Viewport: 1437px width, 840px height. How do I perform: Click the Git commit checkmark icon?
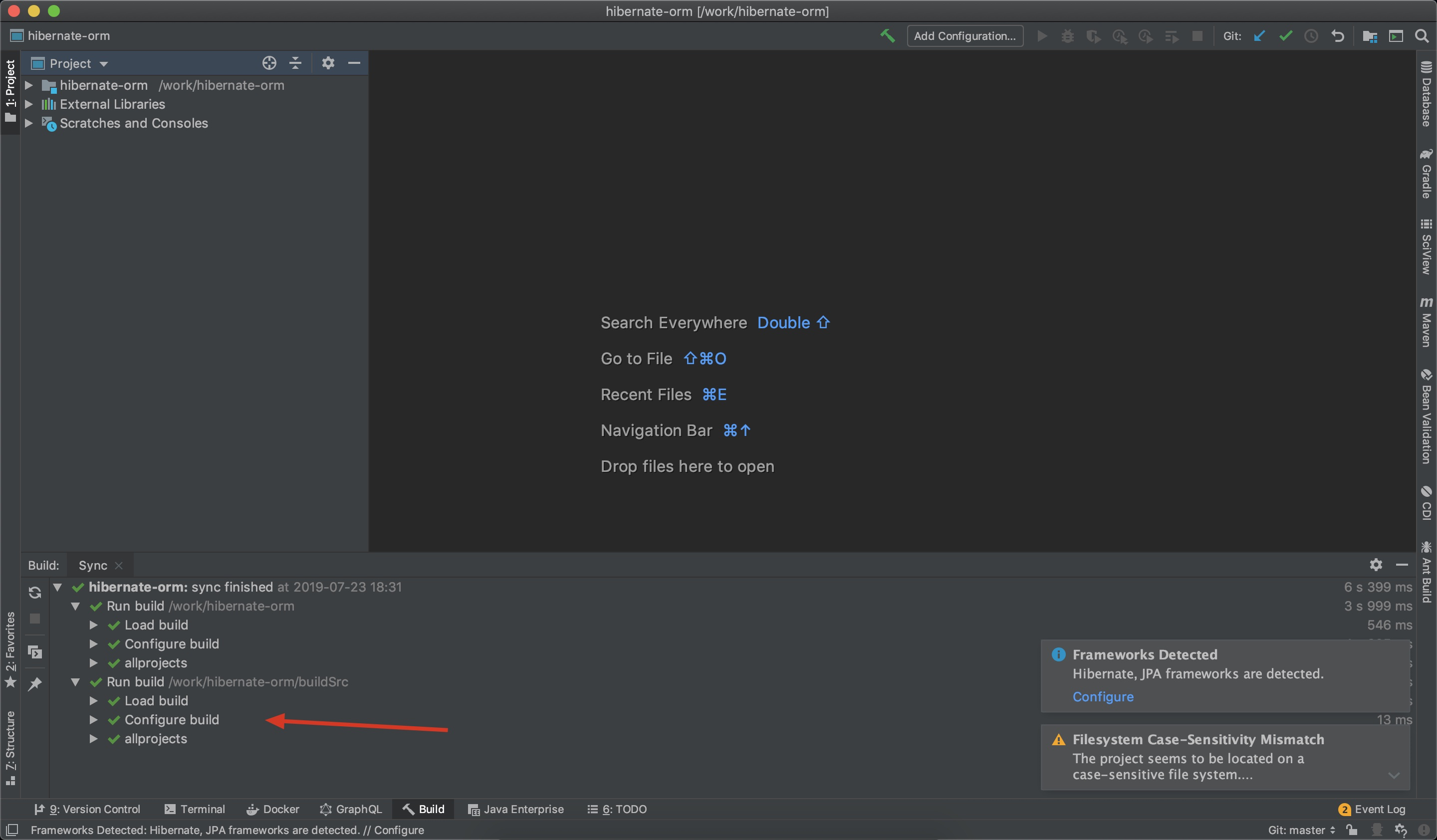pyautogui.click(x=1285, y=36)
